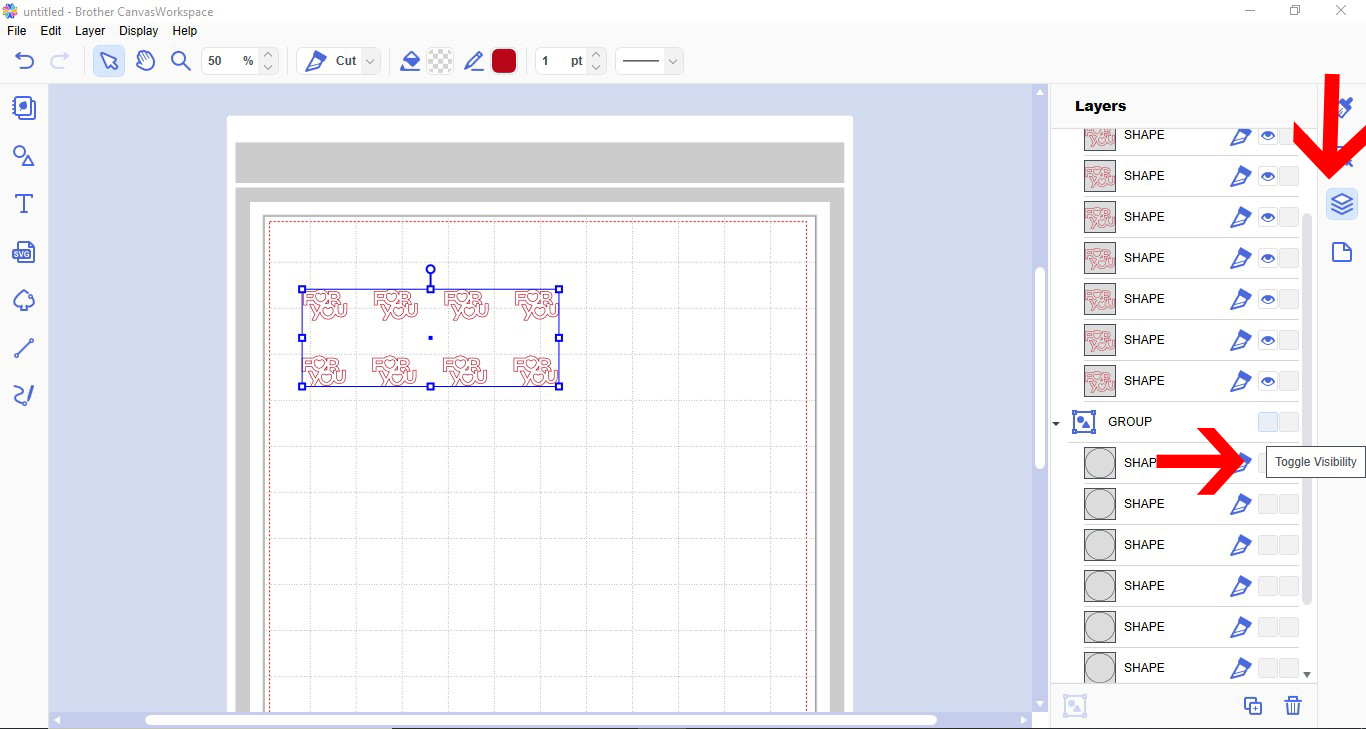Click the group layers button at panel bottom
Image resolution: width=1366 pixels, height=729 pixels.
click(1075, 706)
